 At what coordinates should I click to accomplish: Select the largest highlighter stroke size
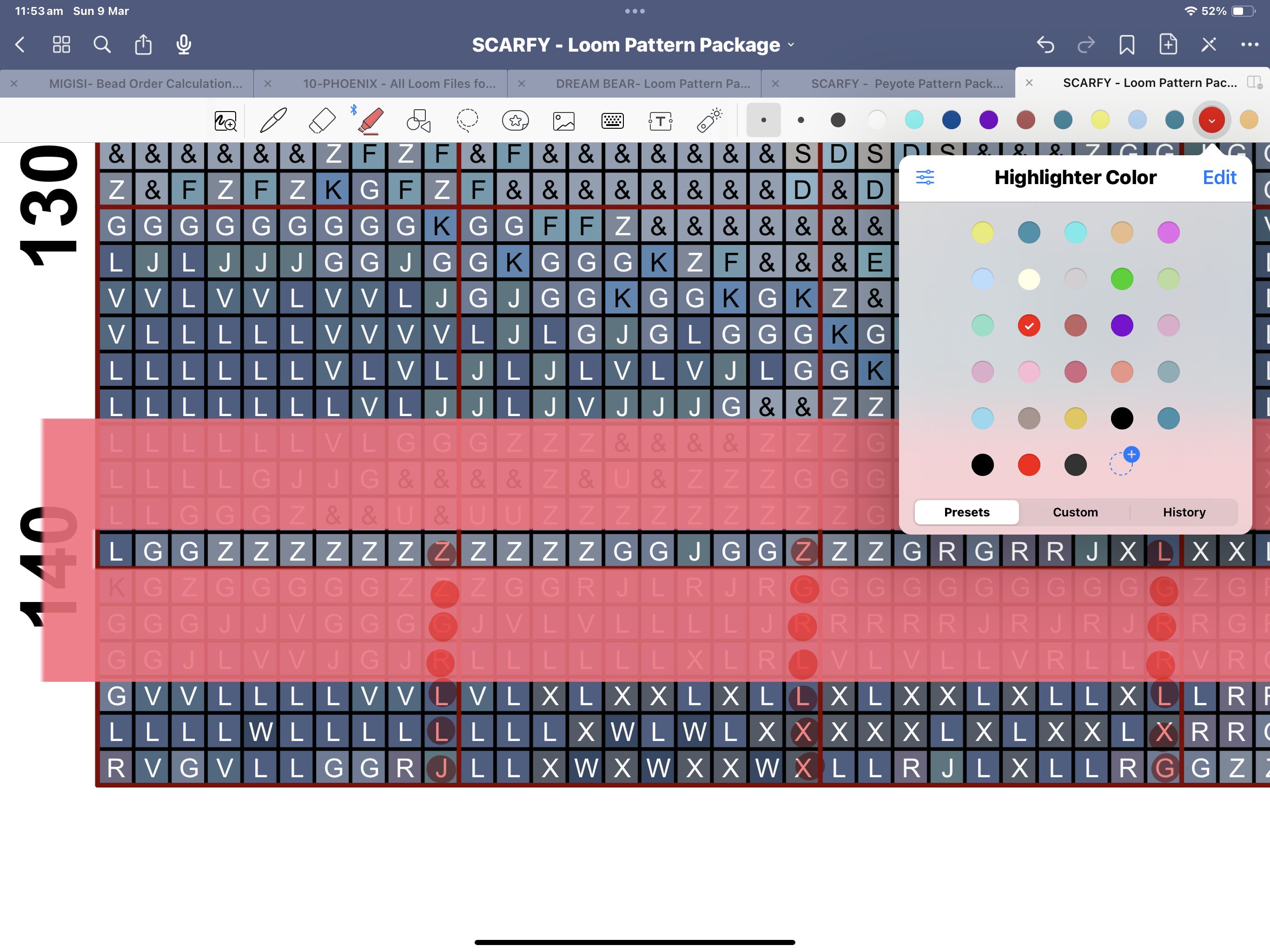(838, 120)
